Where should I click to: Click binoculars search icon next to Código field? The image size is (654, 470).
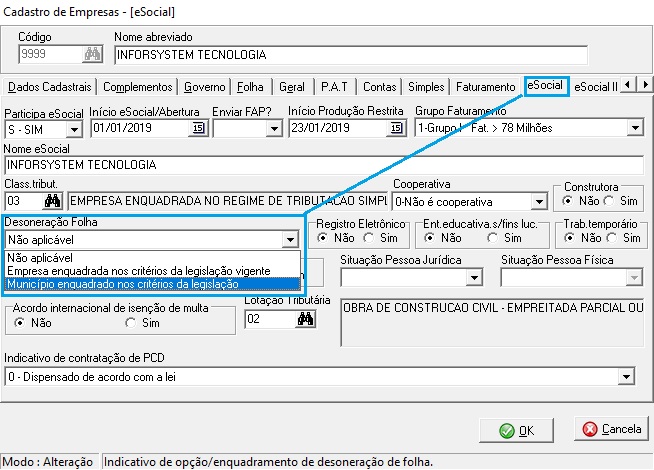[x=93, y=54]
